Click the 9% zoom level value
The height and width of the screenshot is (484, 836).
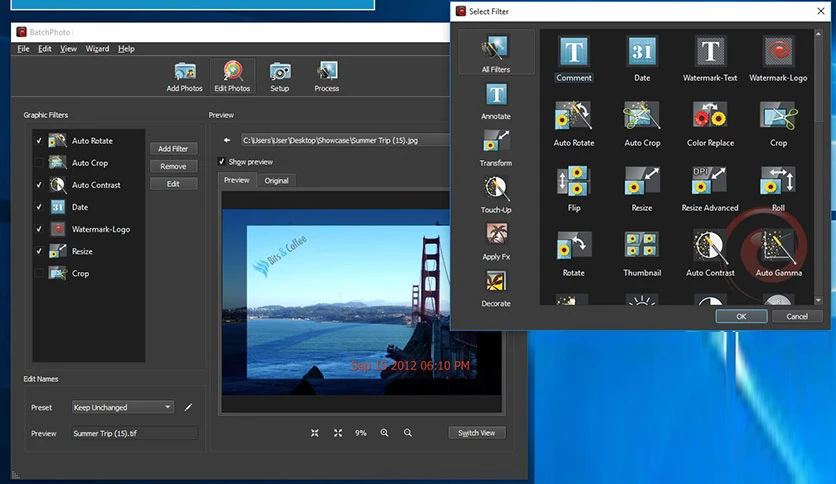click(x=361, y=433)
